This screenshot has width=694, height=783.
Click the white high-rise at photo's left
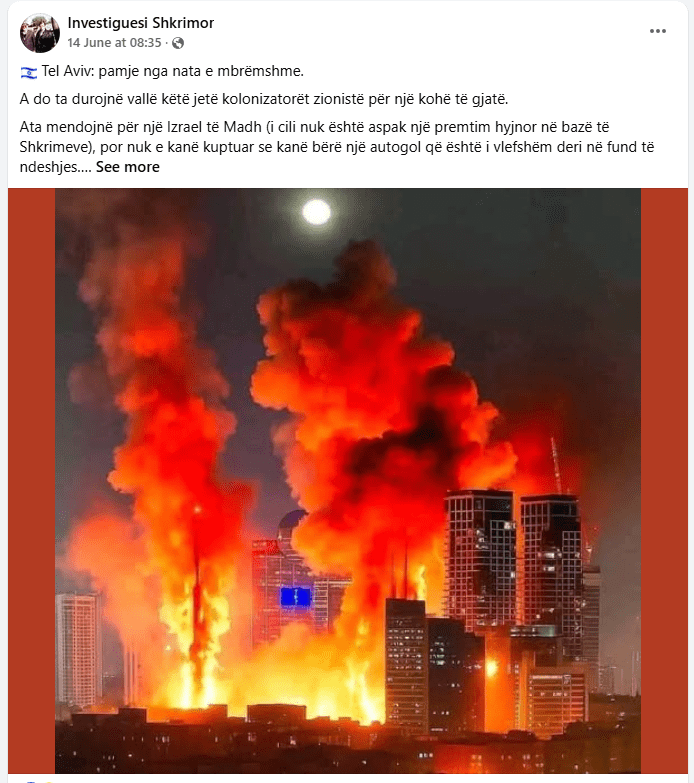[79, 648]
